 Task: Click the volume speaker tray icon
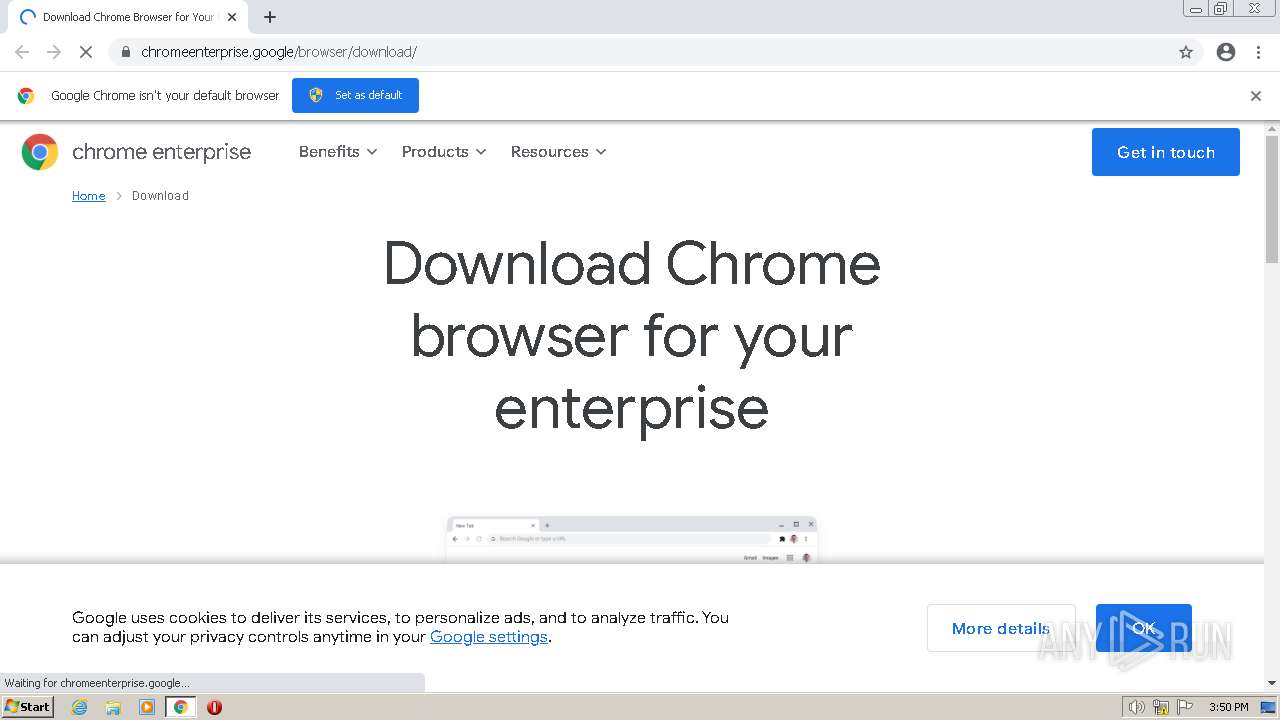pyautogui.click(x=1137, y=707)
